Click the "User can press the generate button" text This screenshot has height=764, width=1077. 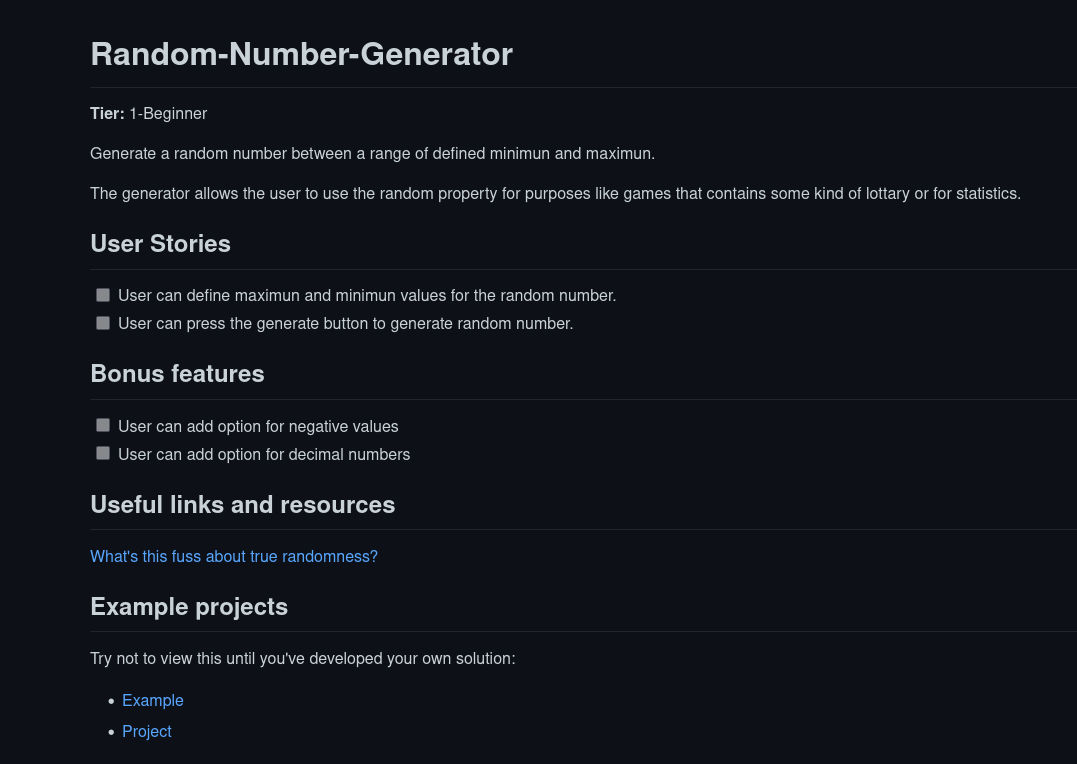[345, 324]
